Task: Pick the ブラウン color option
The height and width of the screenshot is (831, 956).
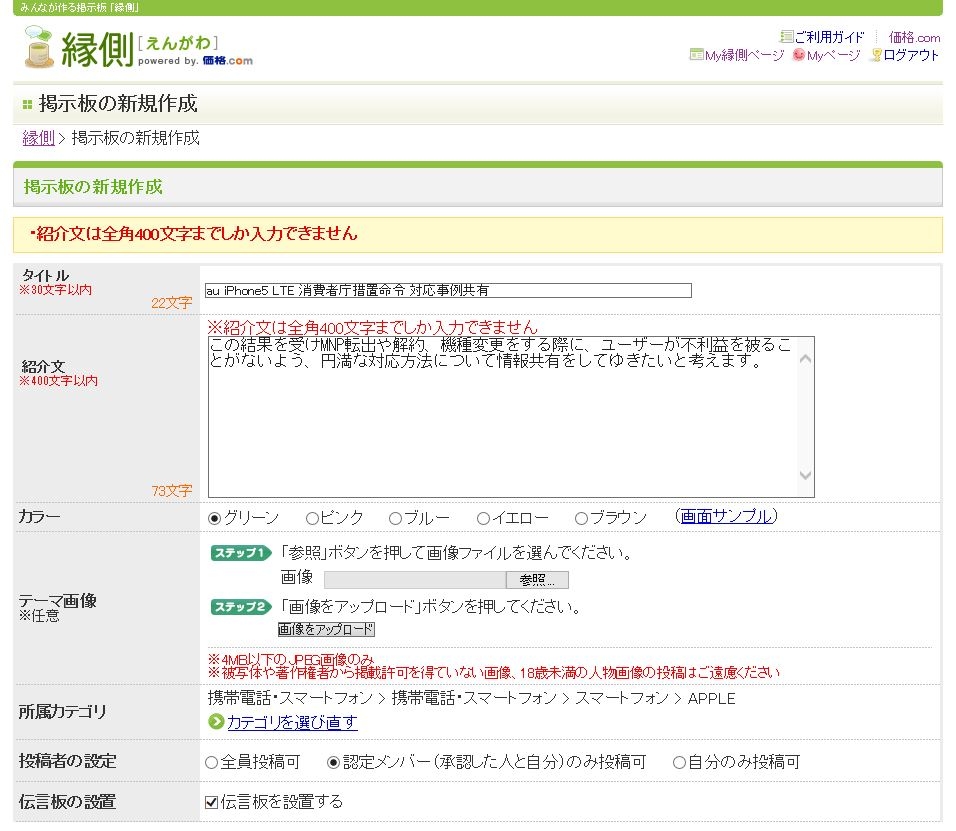Action: click(581, 518)
